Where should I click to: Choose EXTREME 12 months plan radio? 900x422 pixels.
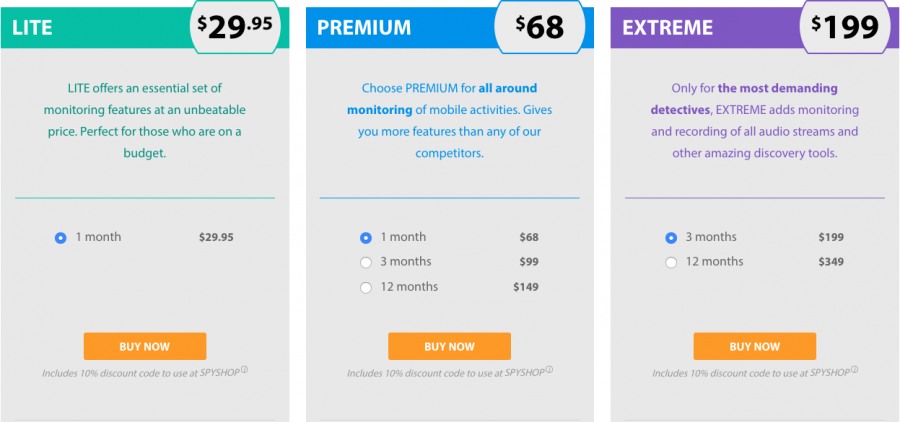(671, 262)
